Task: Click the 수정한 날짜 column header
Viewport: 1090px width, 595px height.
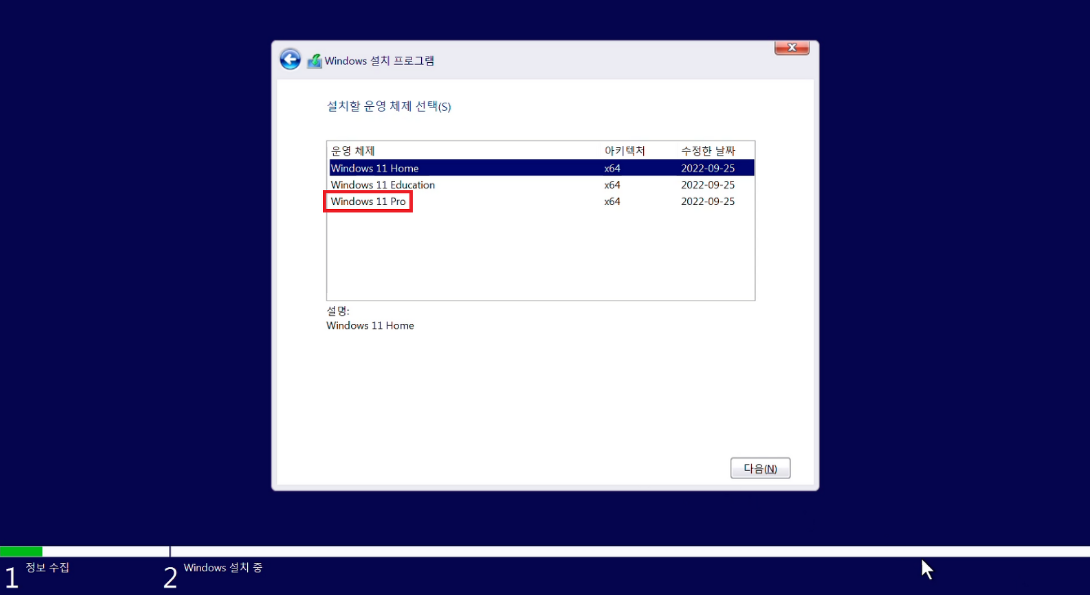Action: 708,151
